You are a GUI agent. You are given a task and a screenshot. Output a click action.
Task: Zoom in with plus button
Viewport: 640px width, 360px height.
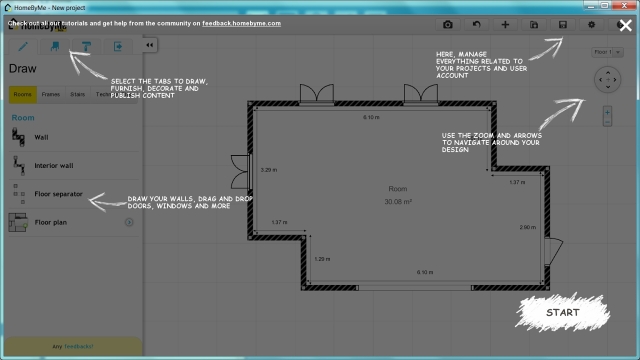(607, 112)
